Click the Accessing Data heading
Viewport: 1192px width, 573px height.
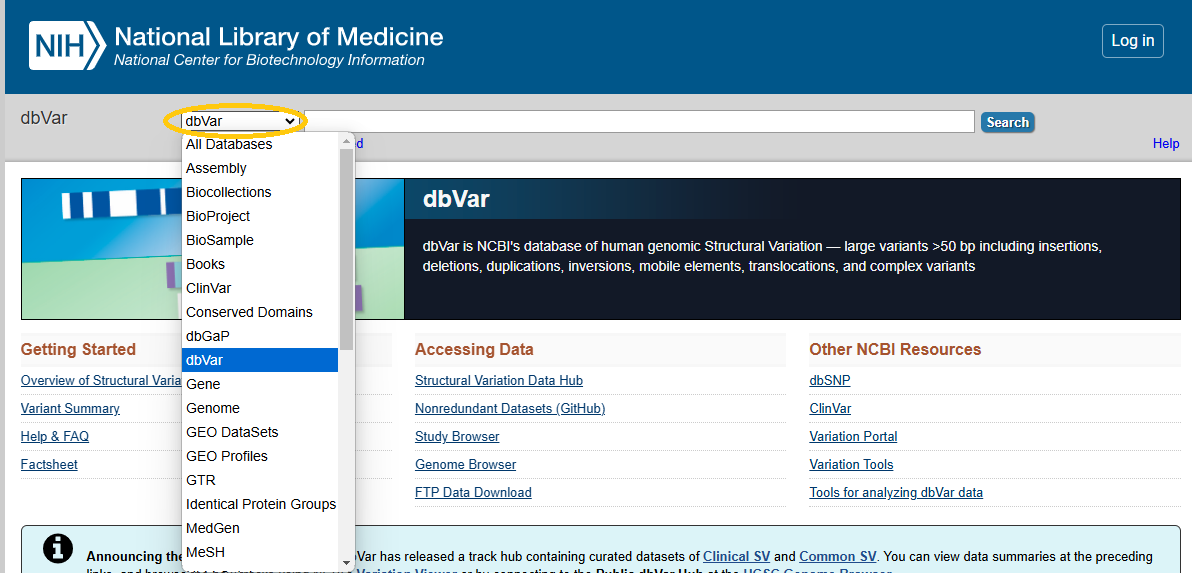pyautogui.click(x=474, y=350)
